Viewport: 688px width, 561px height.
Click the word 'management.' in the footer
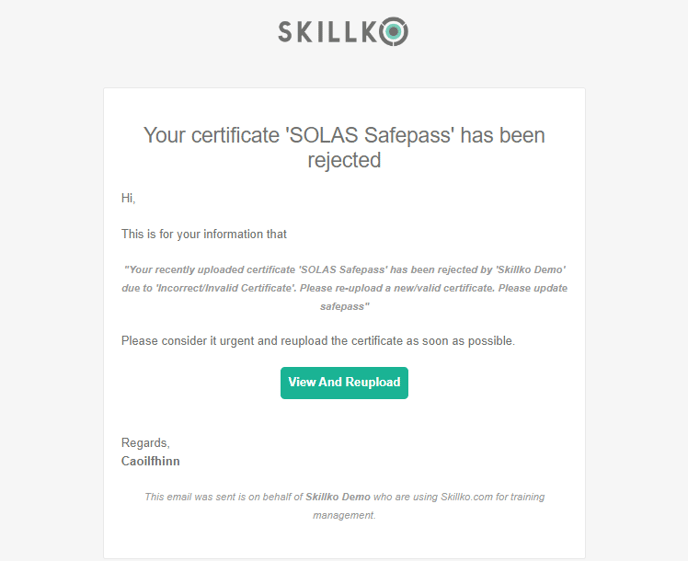coord(344,515)
